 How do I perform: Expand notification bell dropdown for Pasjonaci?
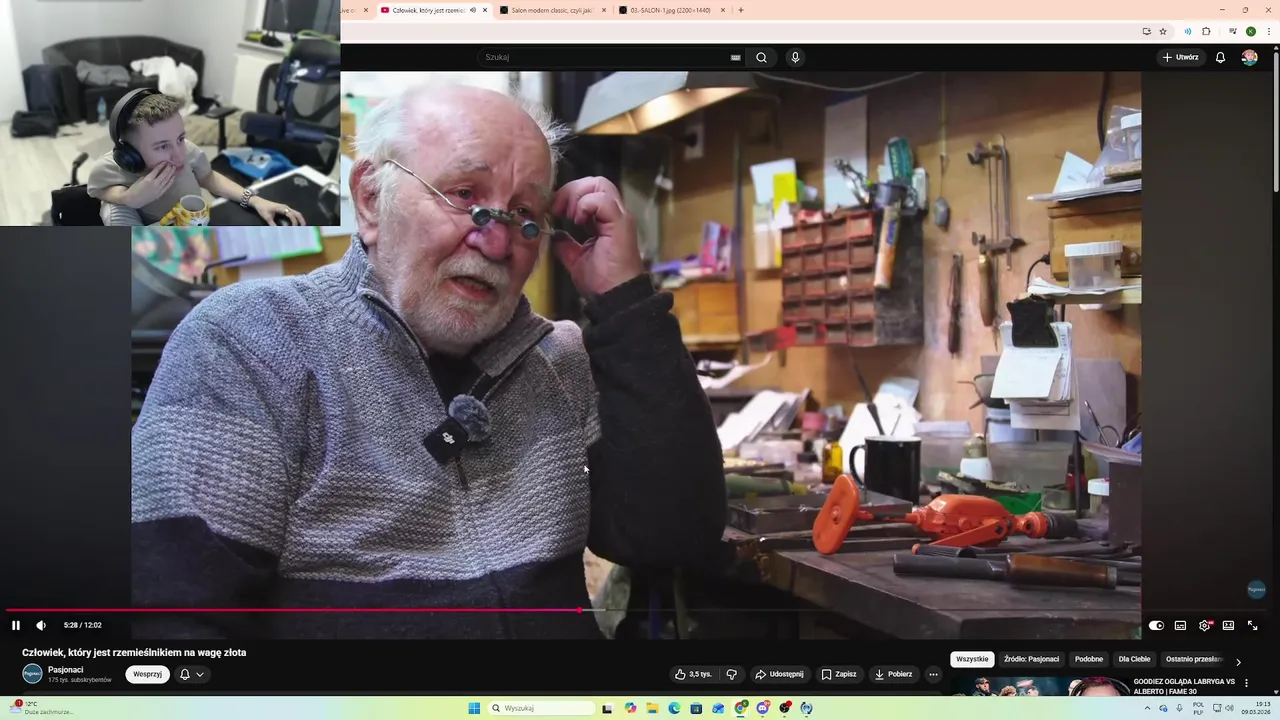coord(191,674)
